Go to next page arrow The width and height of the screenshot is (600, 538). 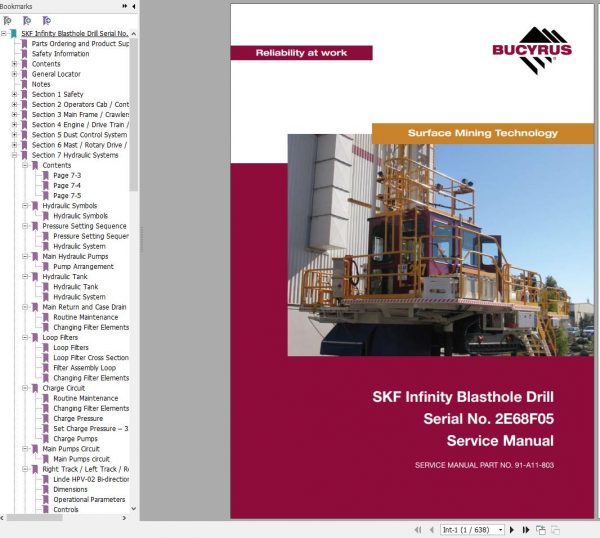click(512, 530)
